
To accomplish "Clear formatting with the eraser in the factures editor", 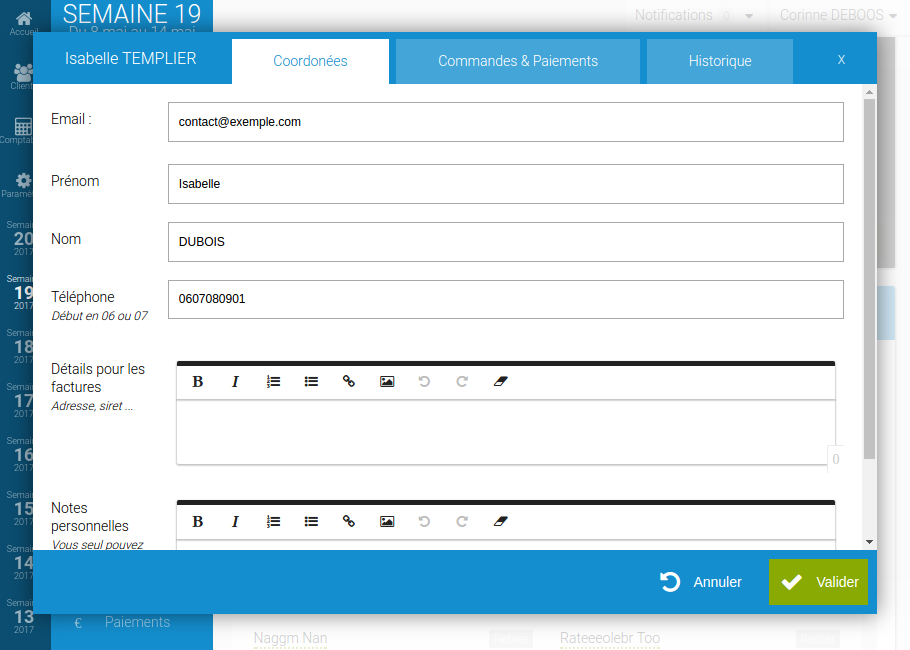I will point(500,381).
